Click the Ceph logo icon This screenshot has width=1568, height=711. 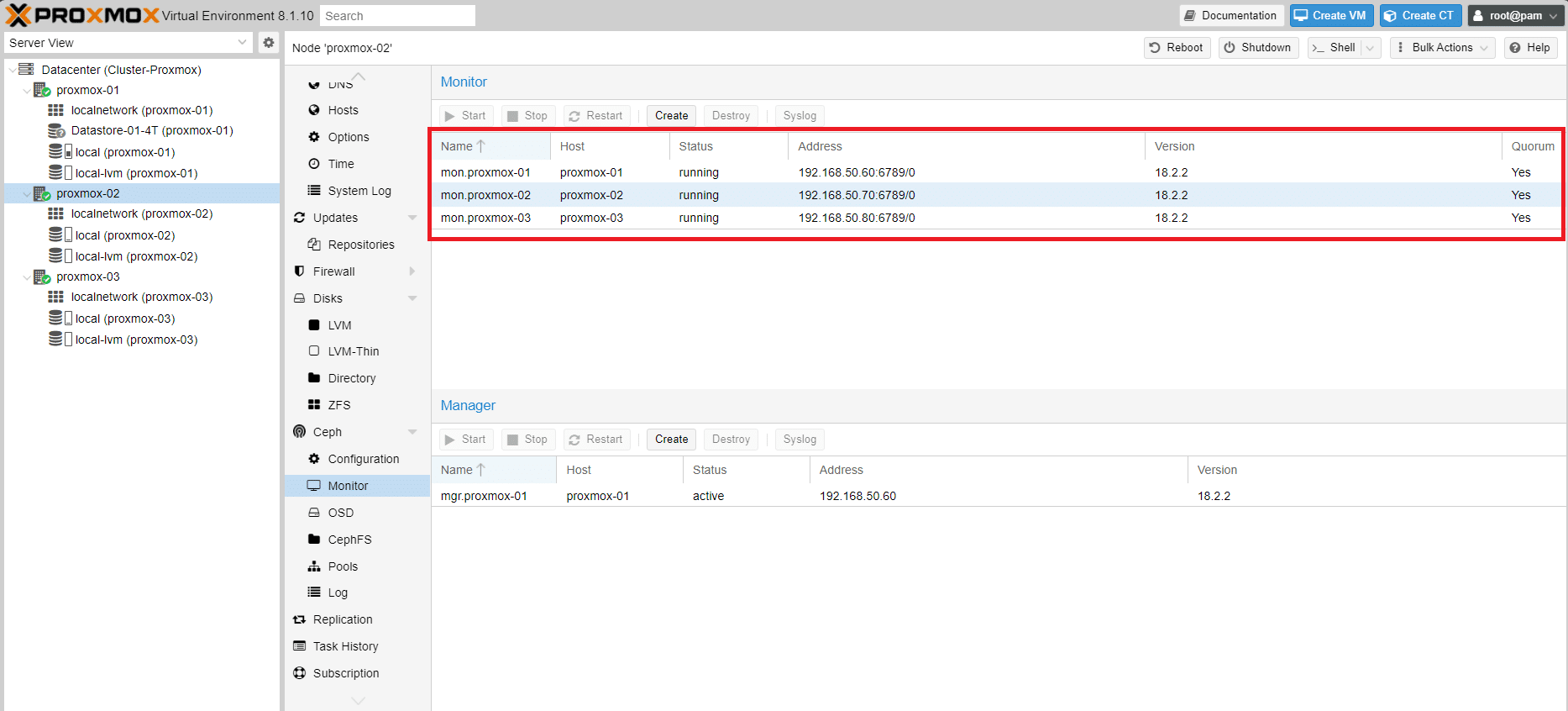(x=300, y=432)
